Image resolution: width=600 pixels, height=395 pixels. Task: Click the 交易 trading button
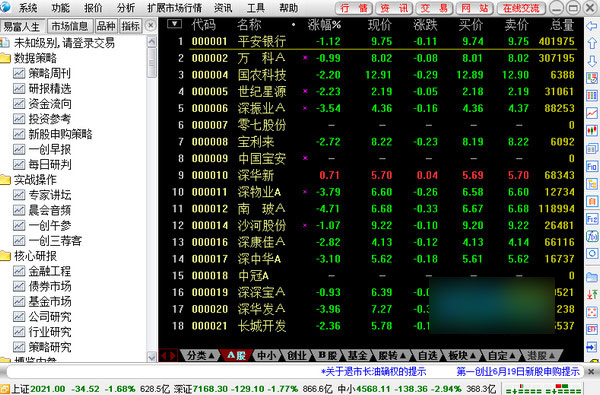[434, 8]
